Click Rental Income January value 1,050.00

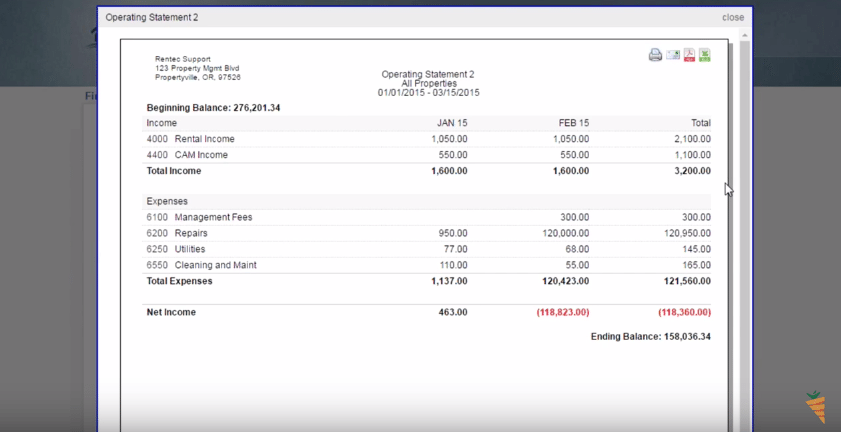(x=449, y=139)
